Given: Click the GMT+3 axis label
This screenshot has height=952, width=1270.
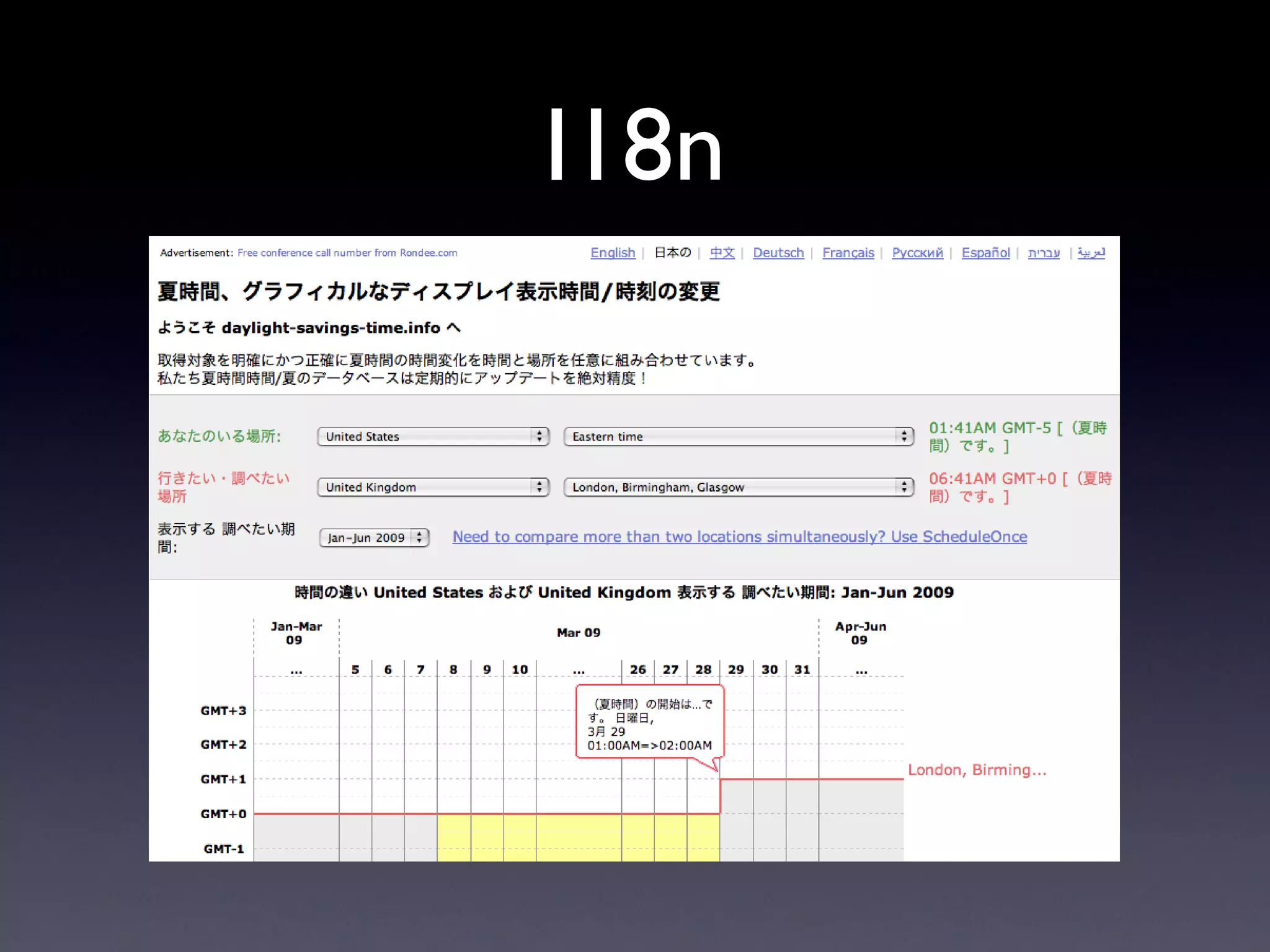Looking at the screenshot, I should pyautogui.click(x=223, y=711).
